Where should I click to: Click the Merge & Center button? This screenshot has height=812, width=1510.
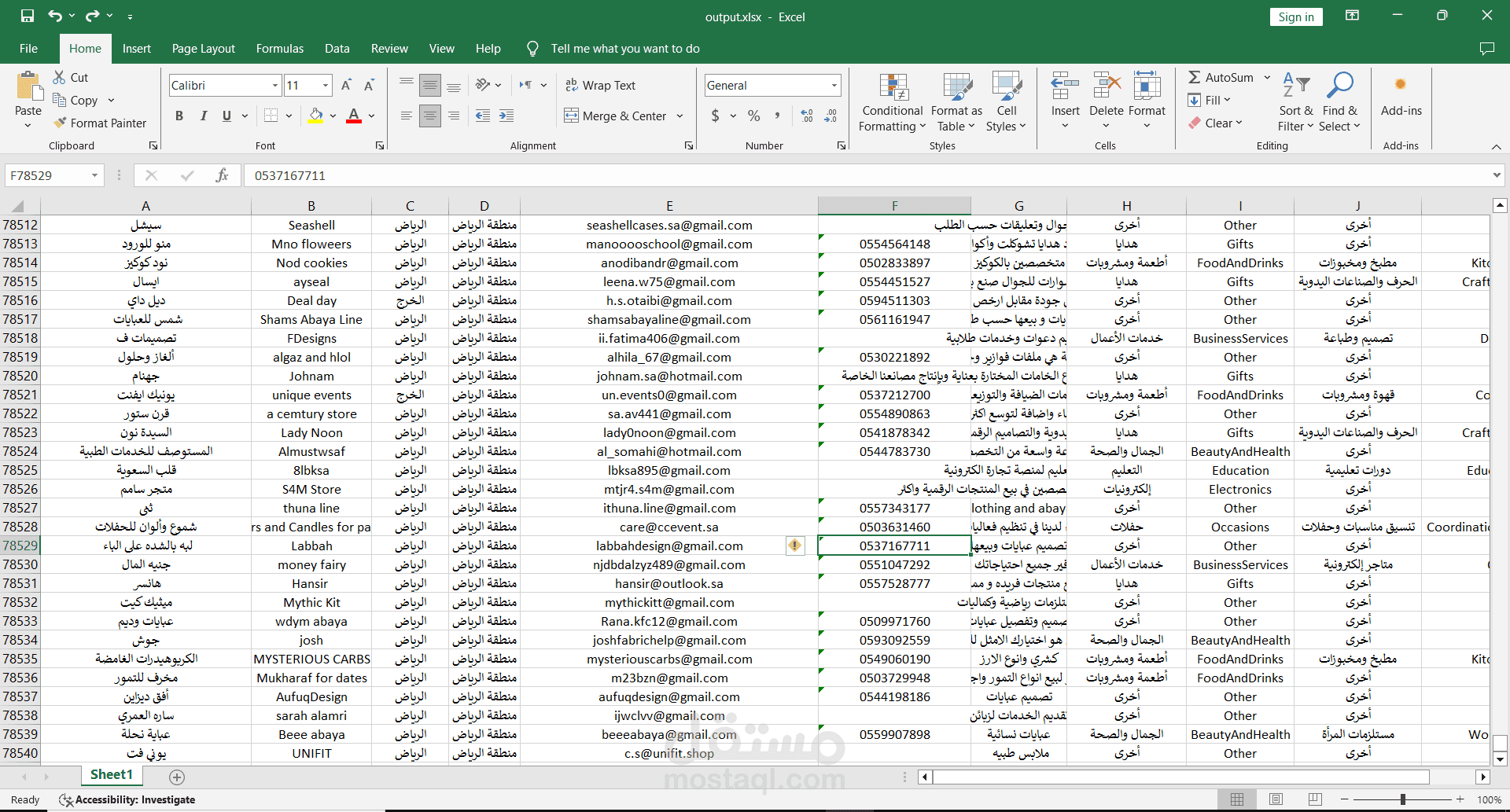(x=616, y=116)
